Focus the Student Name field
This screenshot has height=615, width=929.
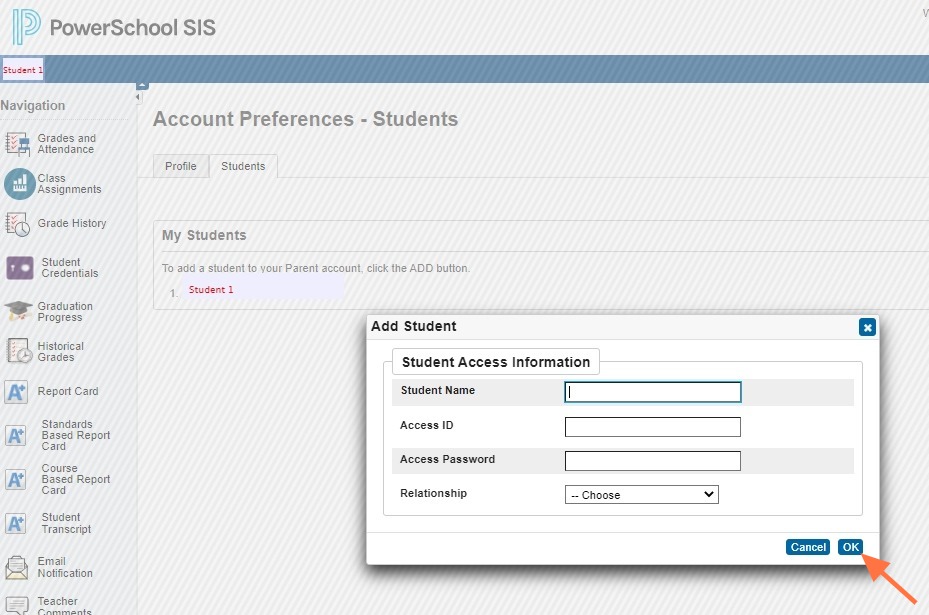point(652,392)
